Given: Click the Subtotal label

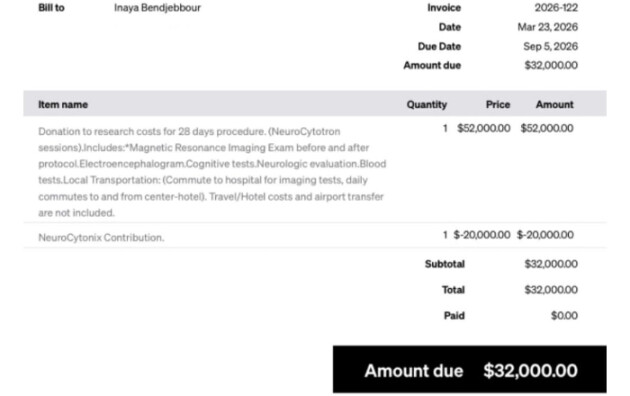Looking at the screenshot, I should click(445, 264).
